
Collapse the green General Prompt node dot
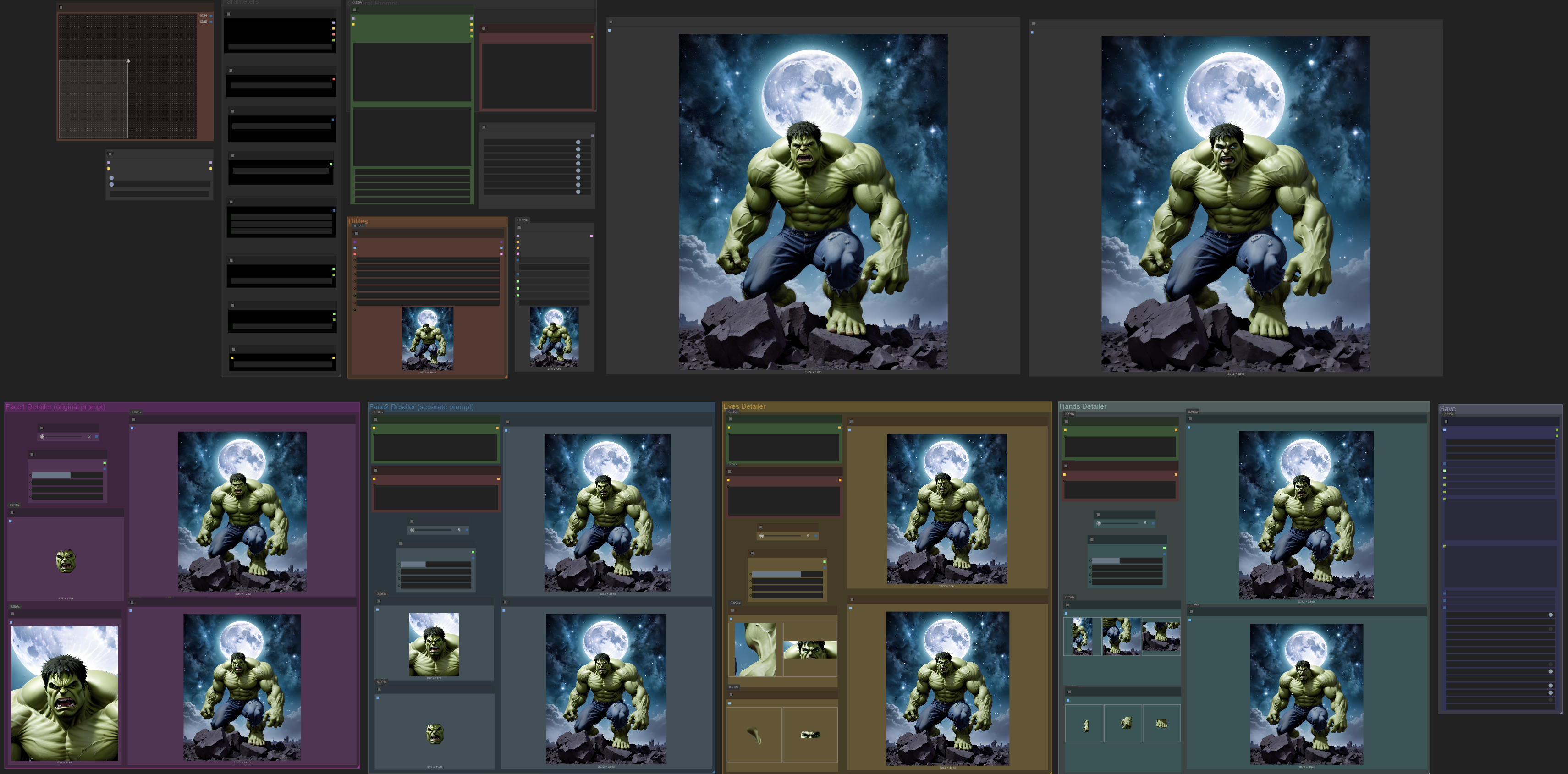click(x=355, y=10)
